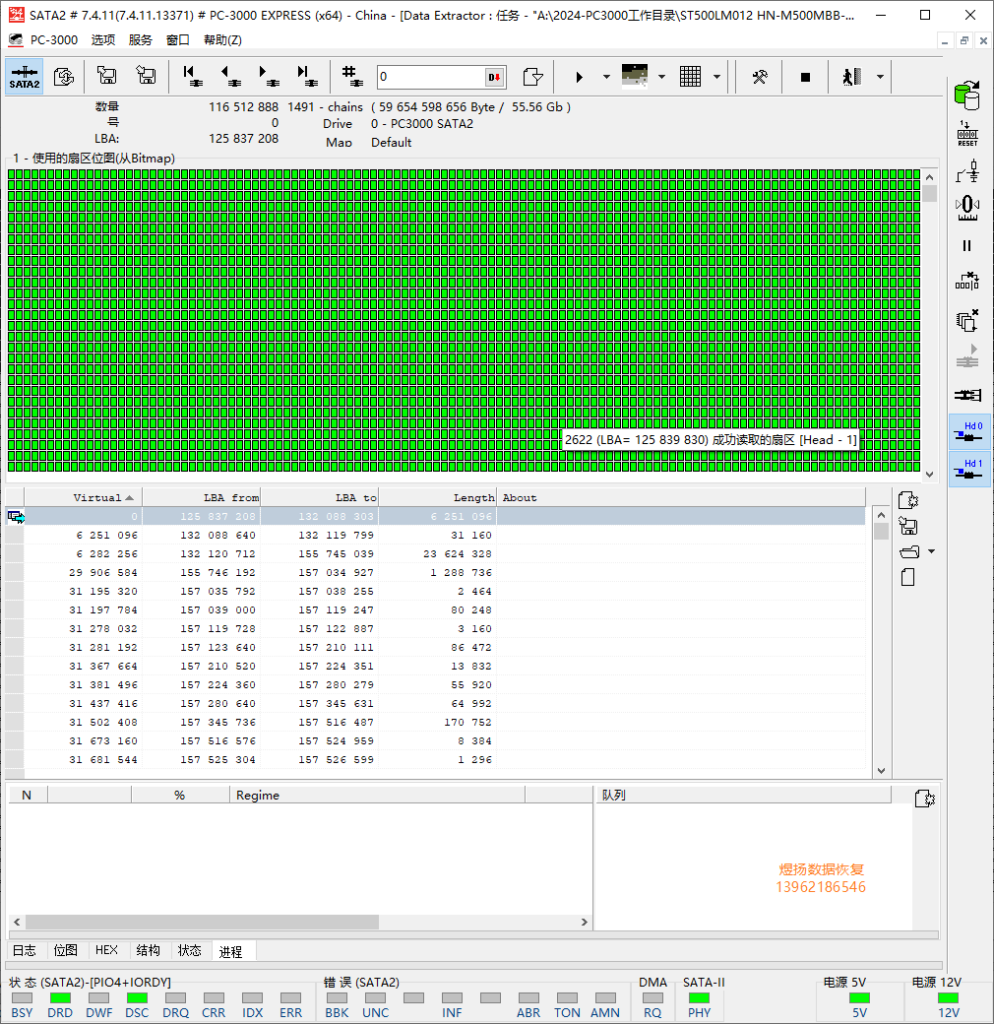Click the open-folder icon beside chain table

(909, 552)
